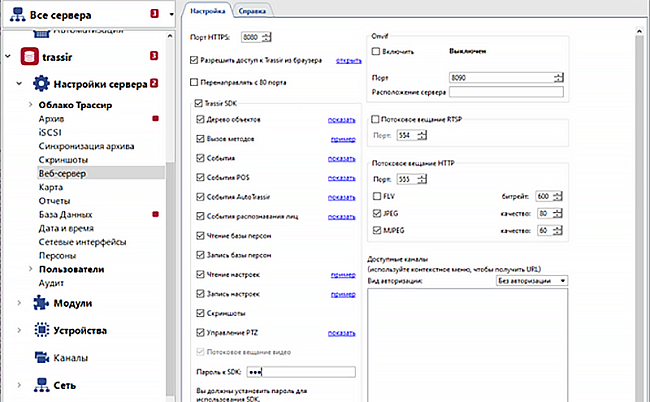Click пример link for Вызов методов

pos(343,139)
